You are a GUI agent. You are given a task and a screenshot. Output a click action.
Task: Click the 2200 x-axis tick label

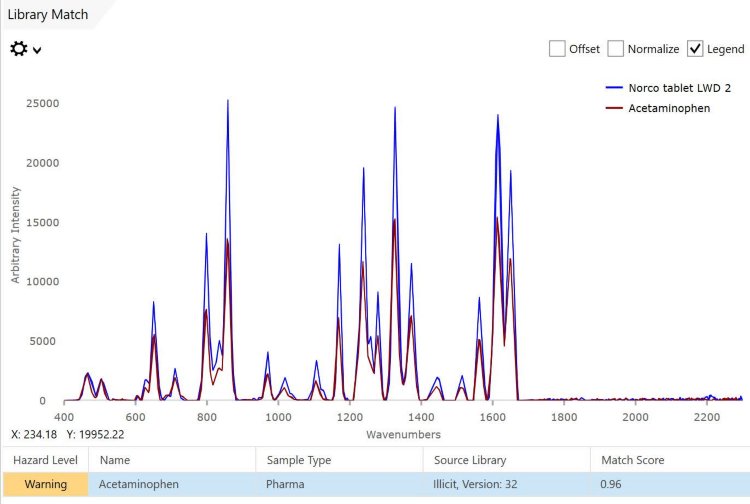point(706,417)
